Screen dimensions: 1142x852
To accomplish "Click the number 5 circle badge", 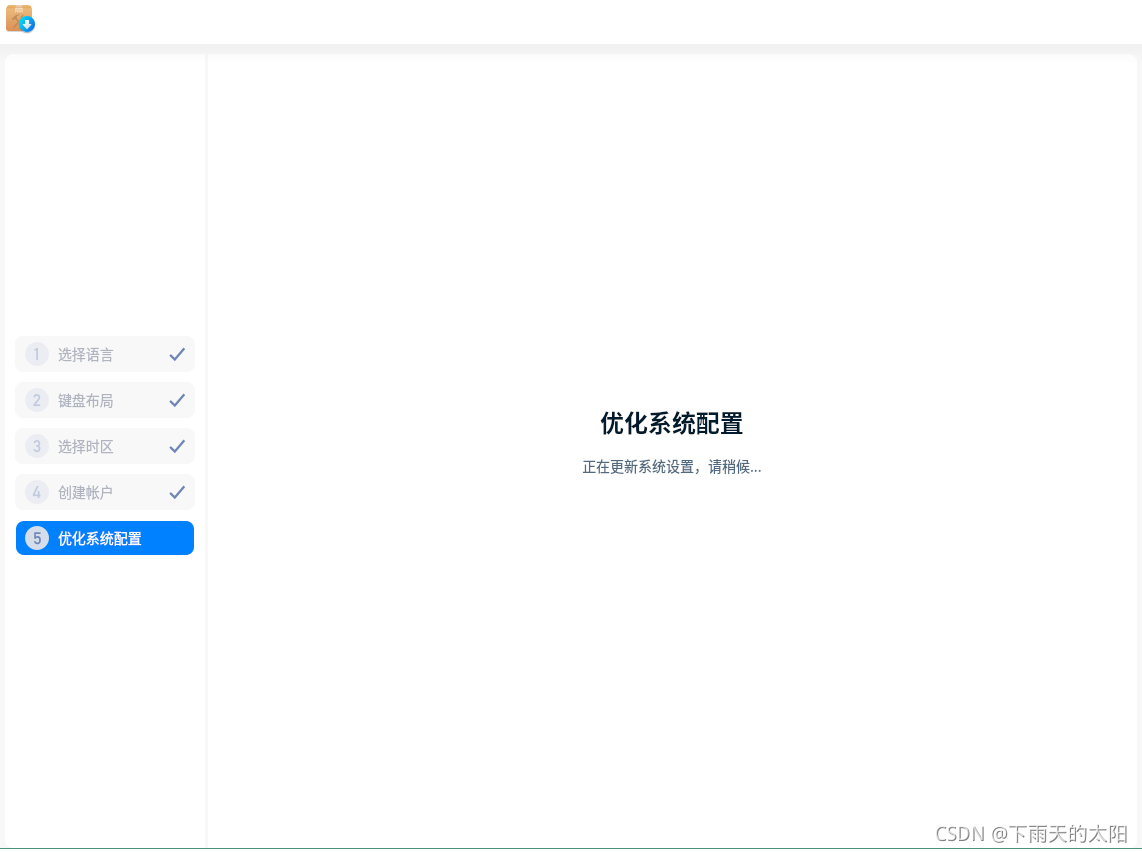I will point(36,540).
